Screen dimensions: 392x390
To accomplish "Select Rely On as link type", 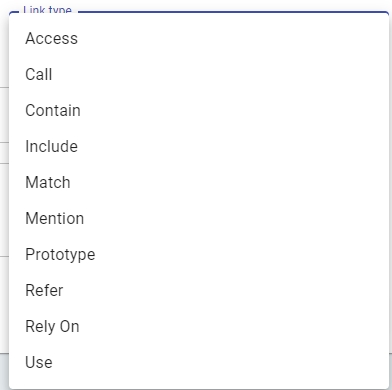I will 199,326.
